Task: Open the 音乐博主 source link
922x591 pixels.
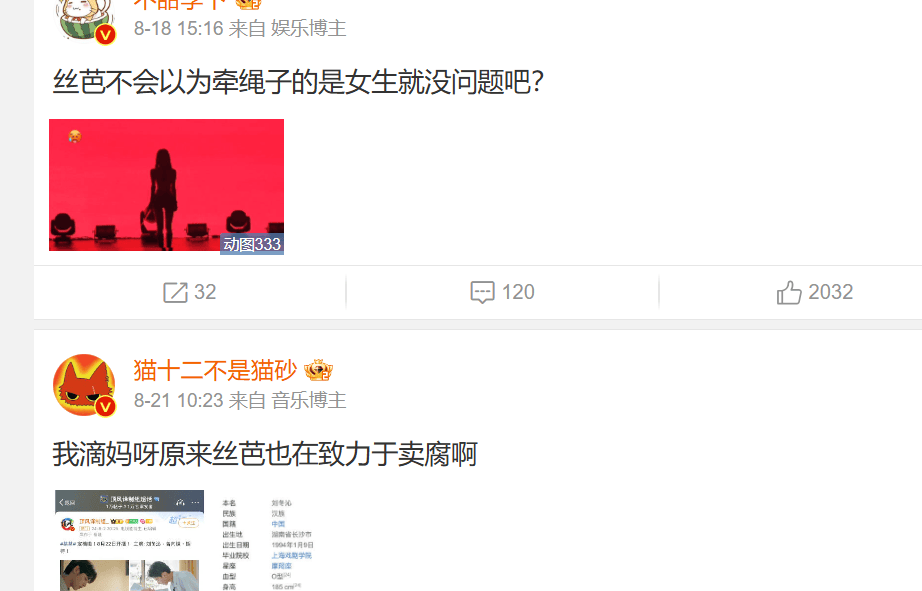Action: coord(308,400)
